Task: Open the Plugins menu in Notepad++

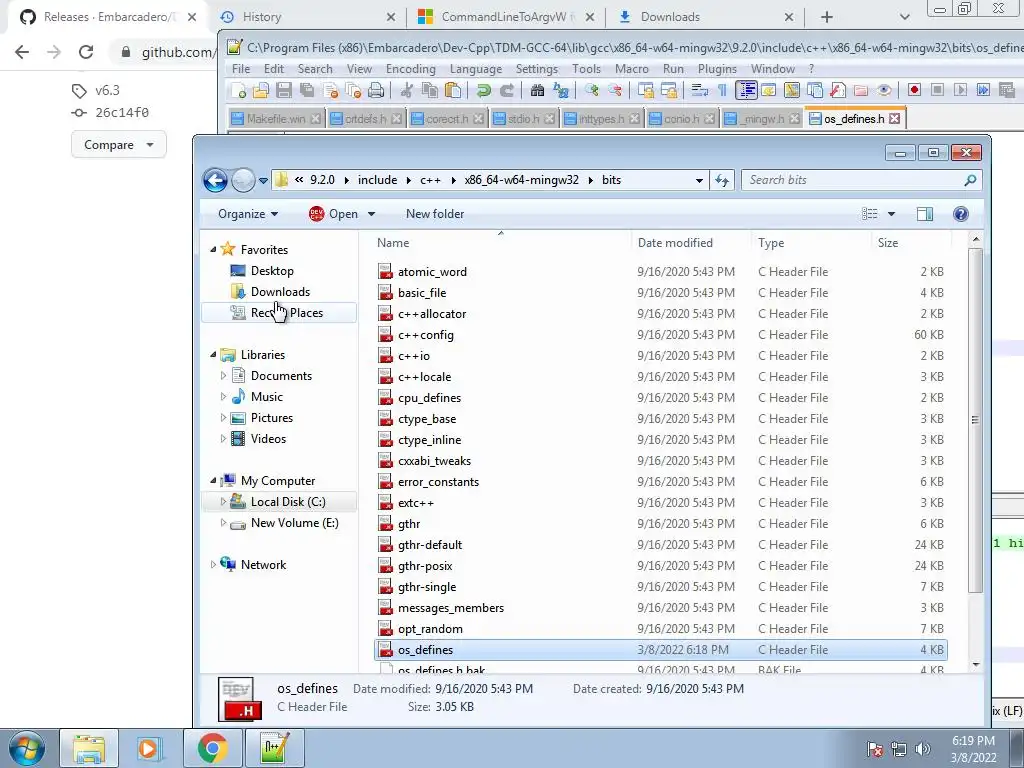Action: [x=716, y=69]
